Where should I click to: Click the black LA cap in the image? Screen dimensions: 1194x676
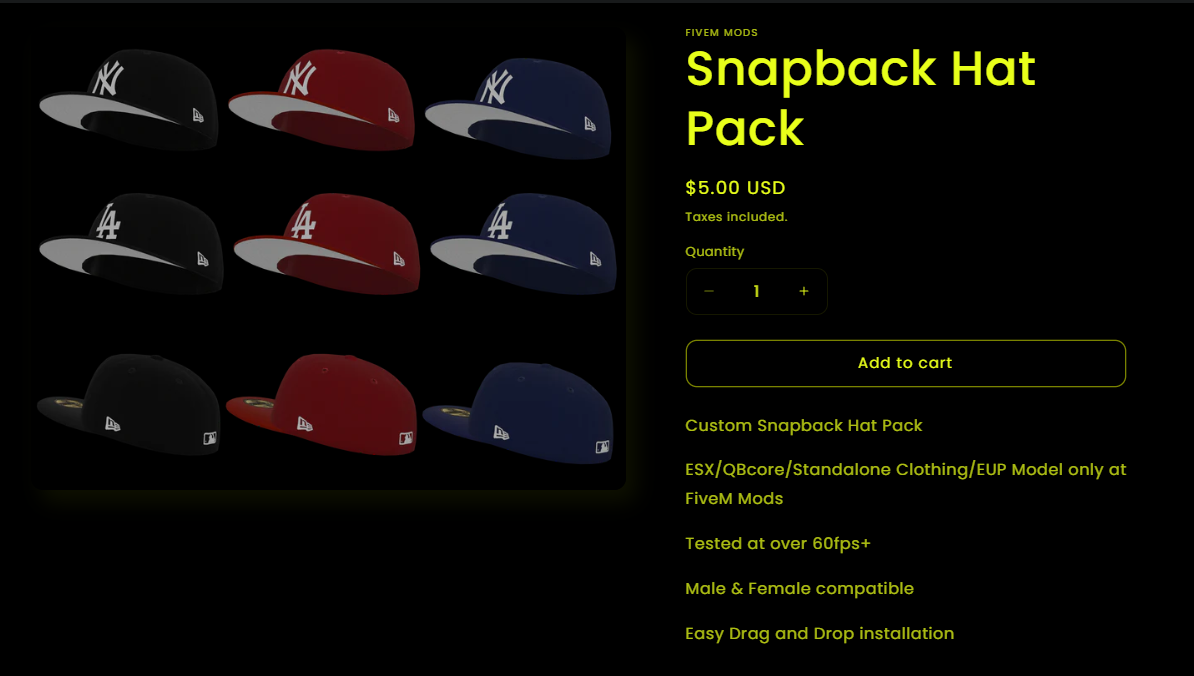(131, 243)
